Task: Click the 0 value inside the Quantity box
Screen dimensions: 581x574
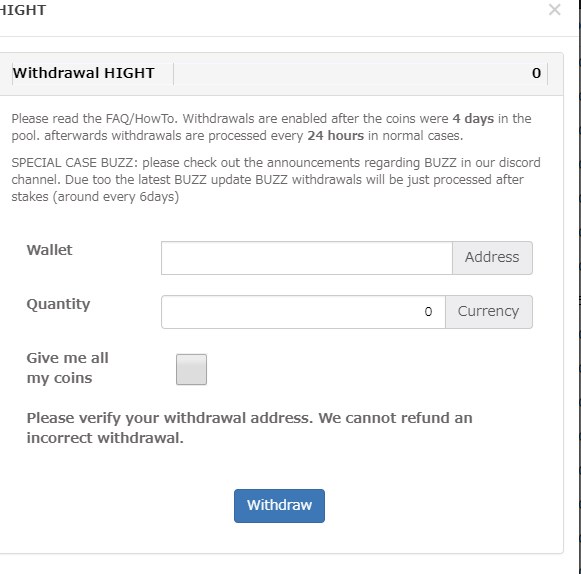Action: (428, 312)
